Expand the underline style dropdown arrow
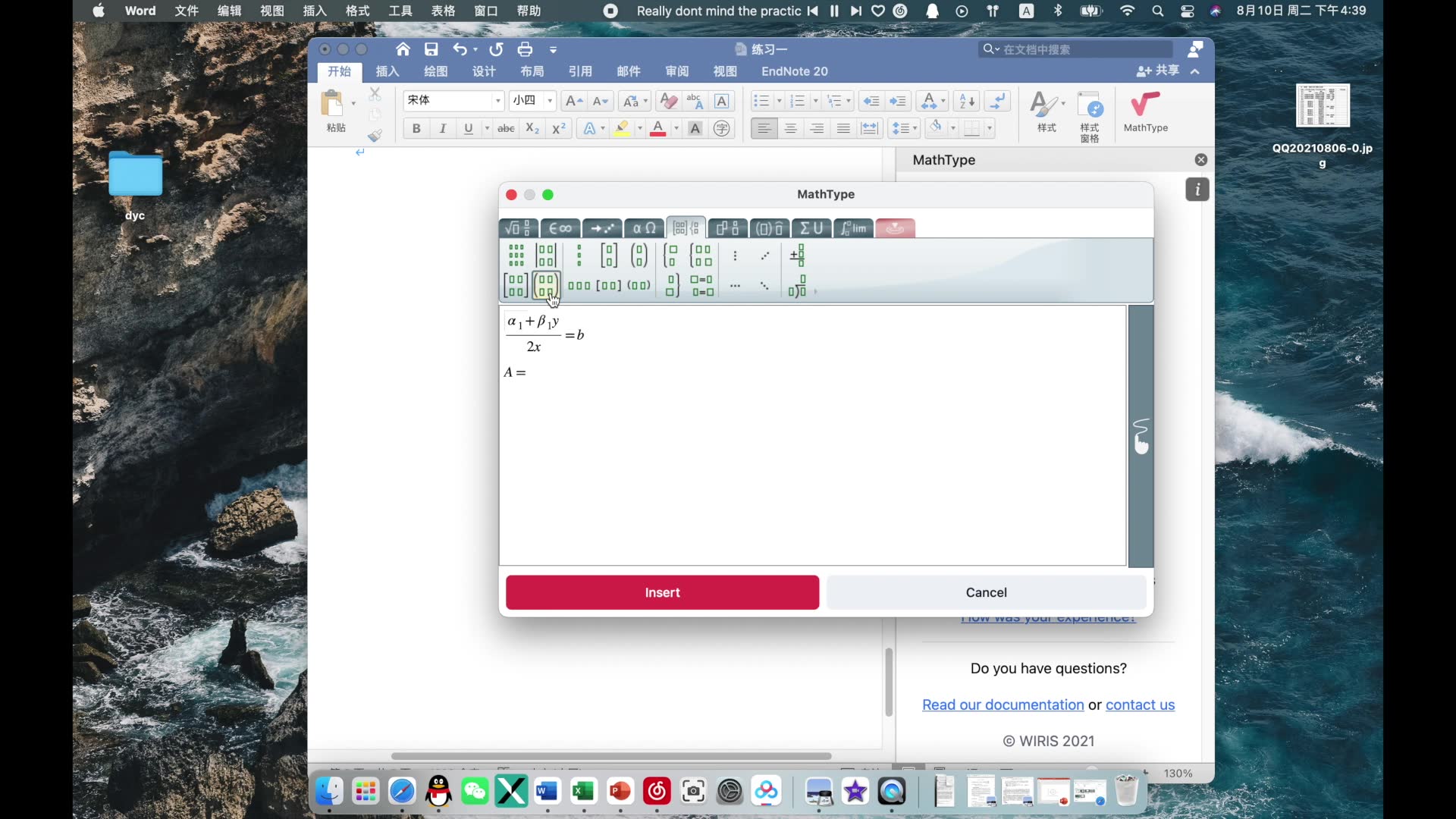 click(x=487, y=128)
